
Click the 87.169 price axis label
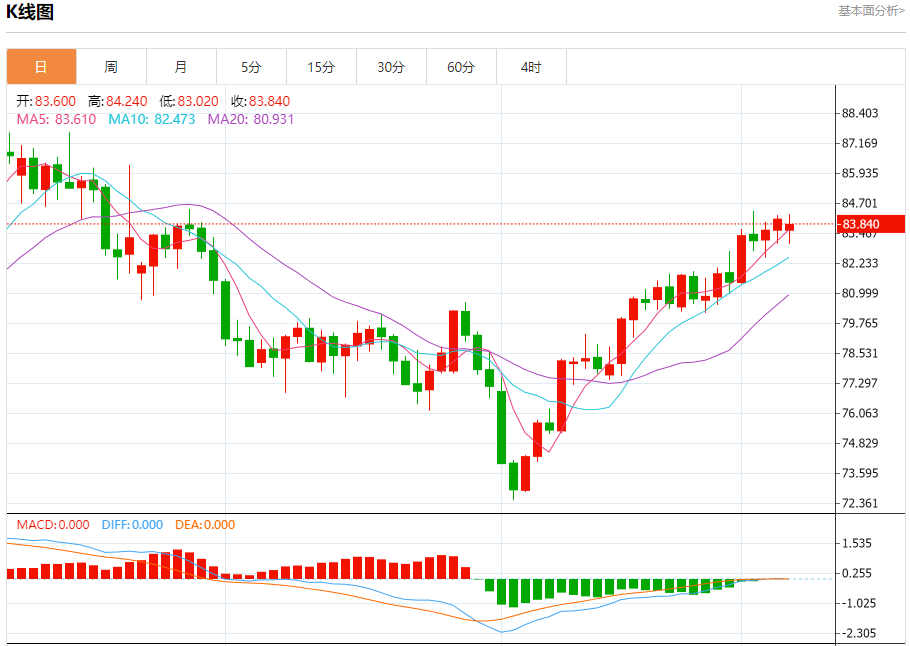[x=860, y=143]
